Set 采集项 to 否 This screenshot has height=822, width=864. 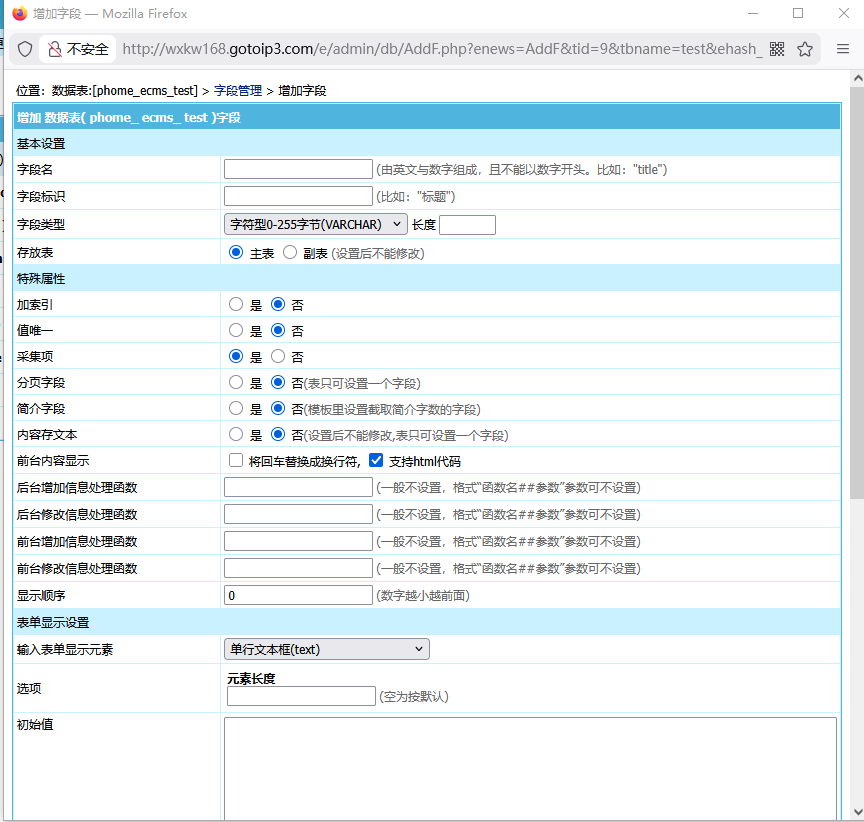click(278, 356)
